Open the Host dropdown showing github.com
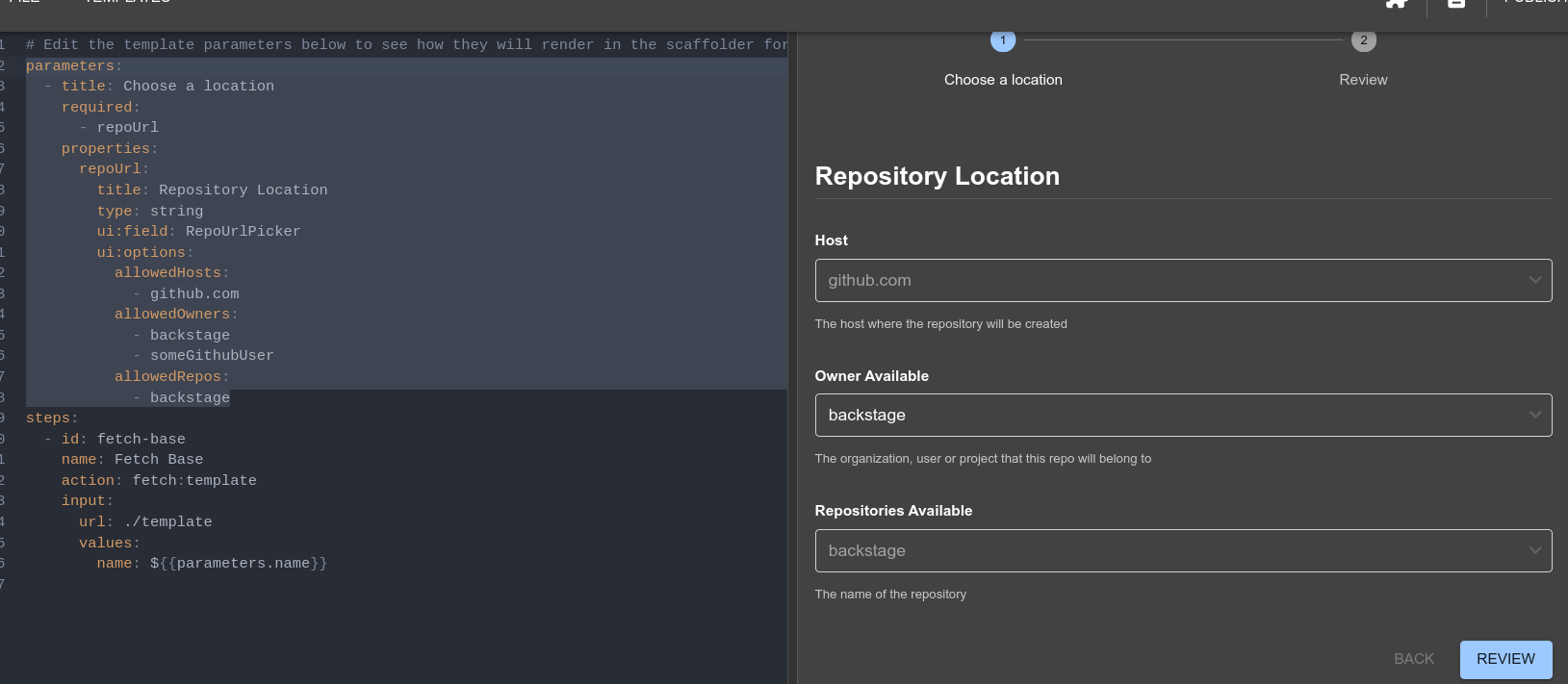The image size is (1568, 684). click(x=1182, y=280)
